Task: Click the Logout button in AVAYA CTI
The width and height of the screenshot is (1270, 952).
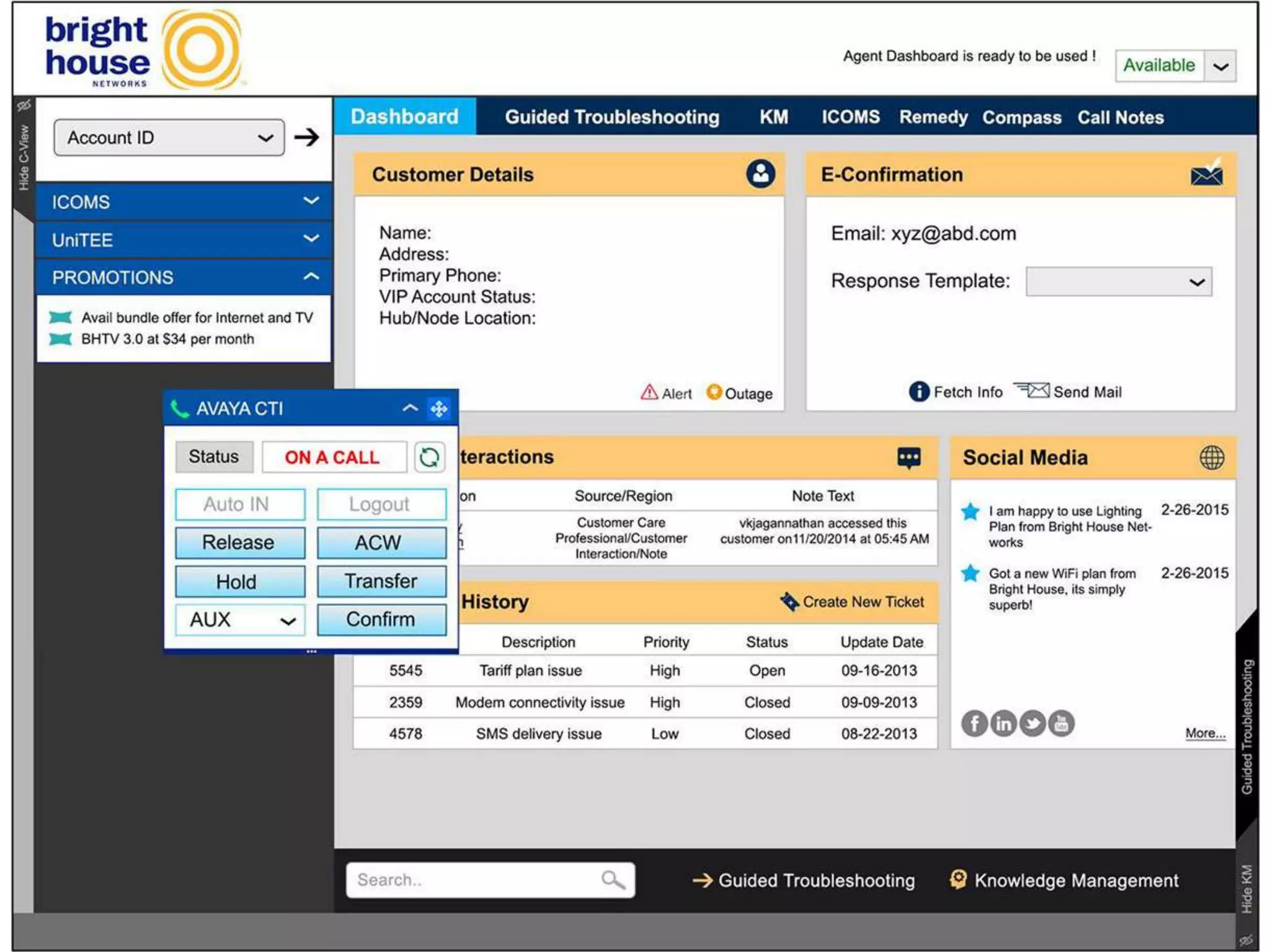Action: click(381, 505)
